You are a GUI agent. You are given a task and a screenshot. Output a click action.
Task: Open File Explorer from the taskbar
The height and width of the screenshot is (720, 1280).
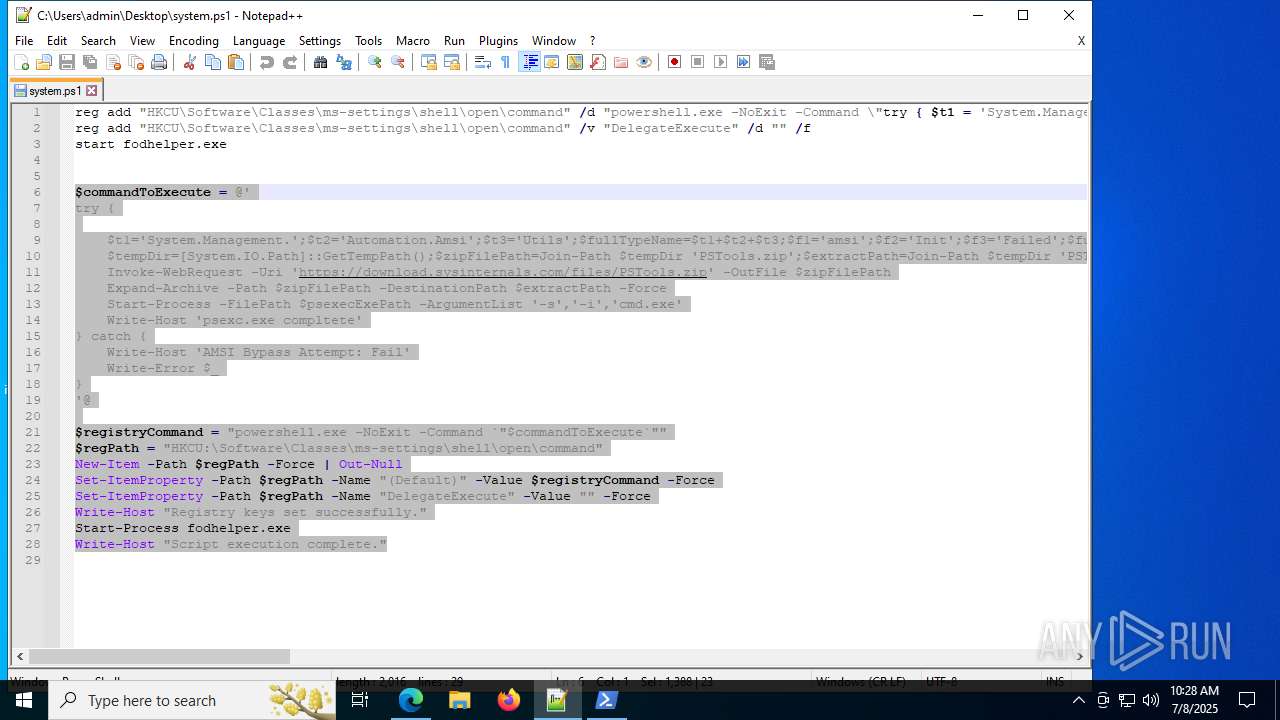click(x=460, y=700)
